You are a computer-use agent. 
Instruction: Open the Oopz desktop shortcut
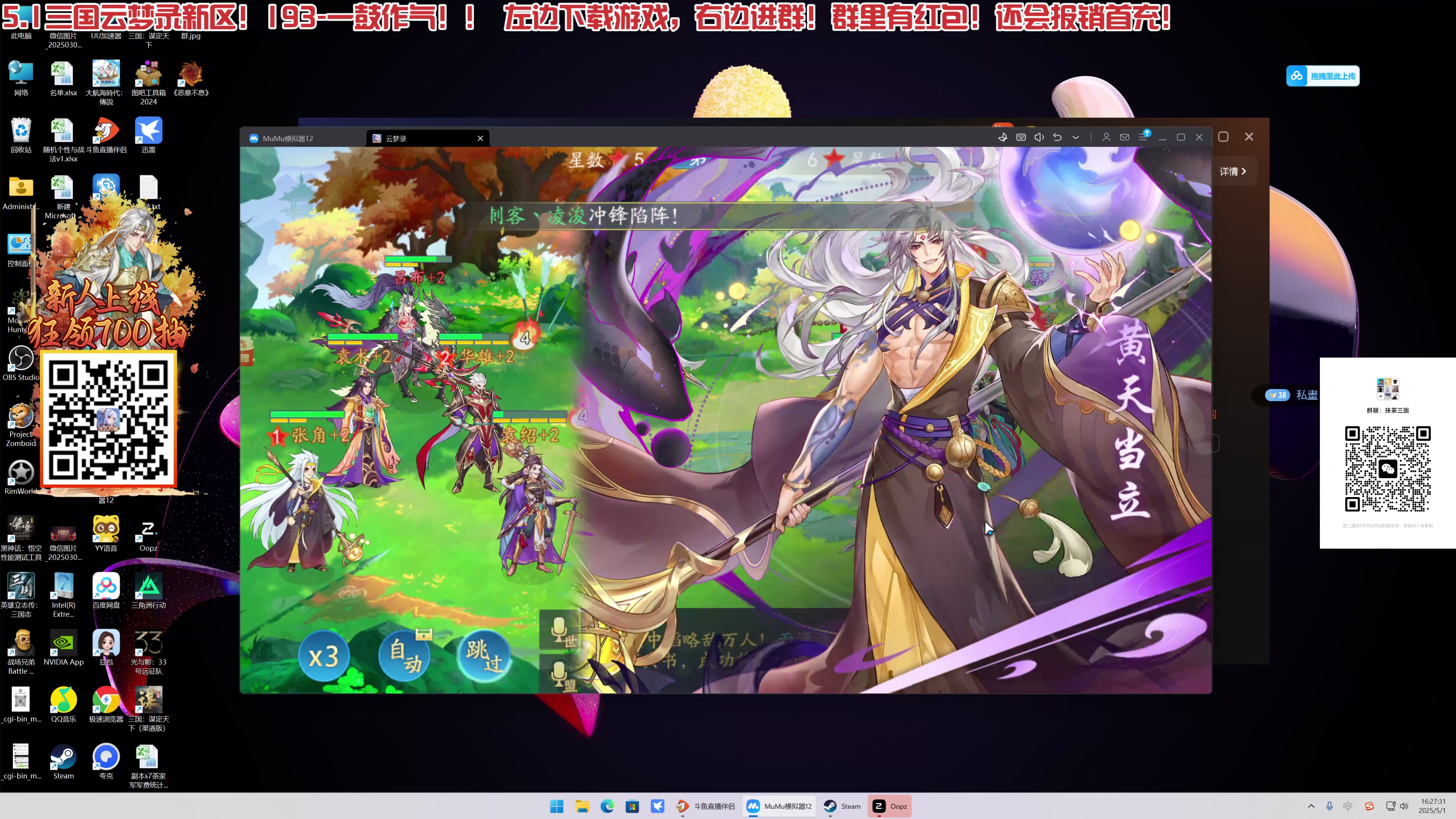pyautogui.click(x=148, y=533)
